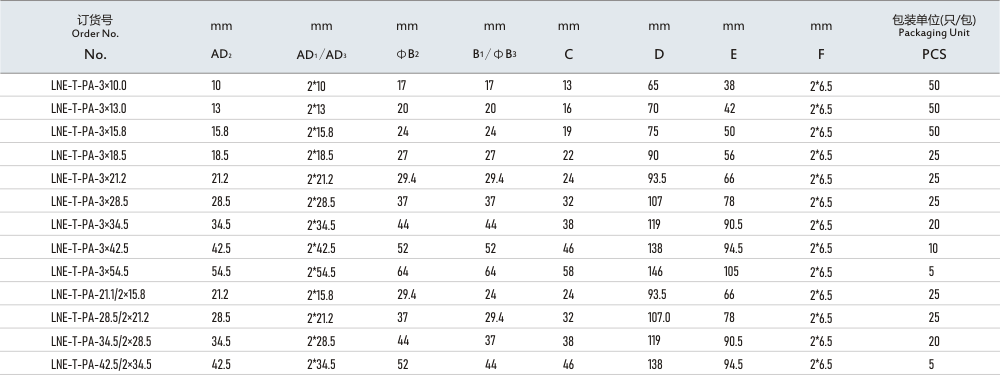Image resolution: width=1000 pixels, height=375 pixels.
Task: Select the 93.5 D value for LNE-T-PA-3×21.2
Action: click(656, 179)
